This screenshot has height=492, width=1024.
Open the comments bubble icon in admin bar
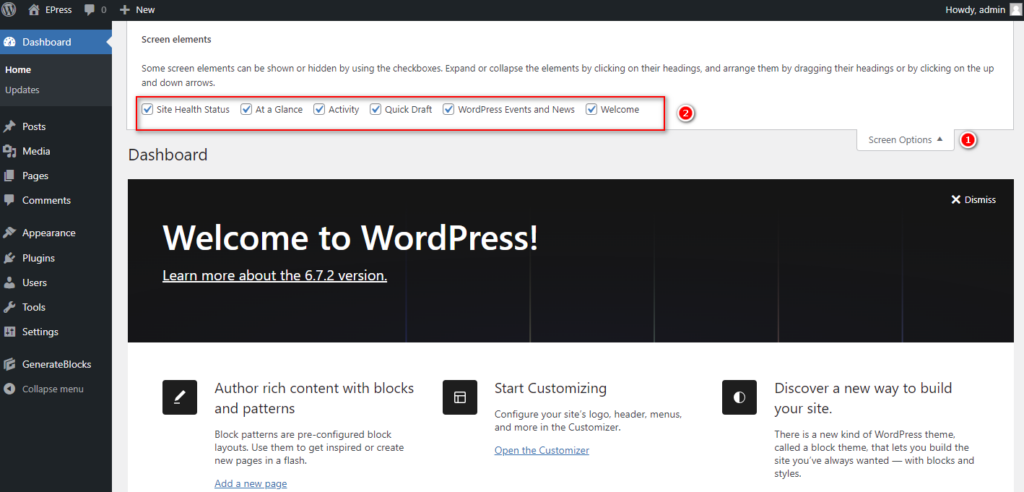89,10
